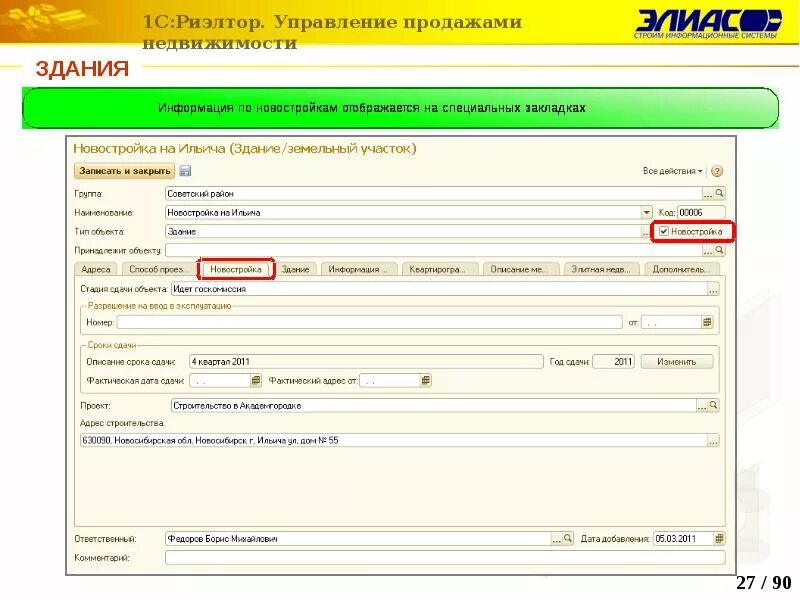The height and width of the screenshot is (600, 800).
Task: Click magnifier icon in Ответственный field
Action: coord(568,539)
